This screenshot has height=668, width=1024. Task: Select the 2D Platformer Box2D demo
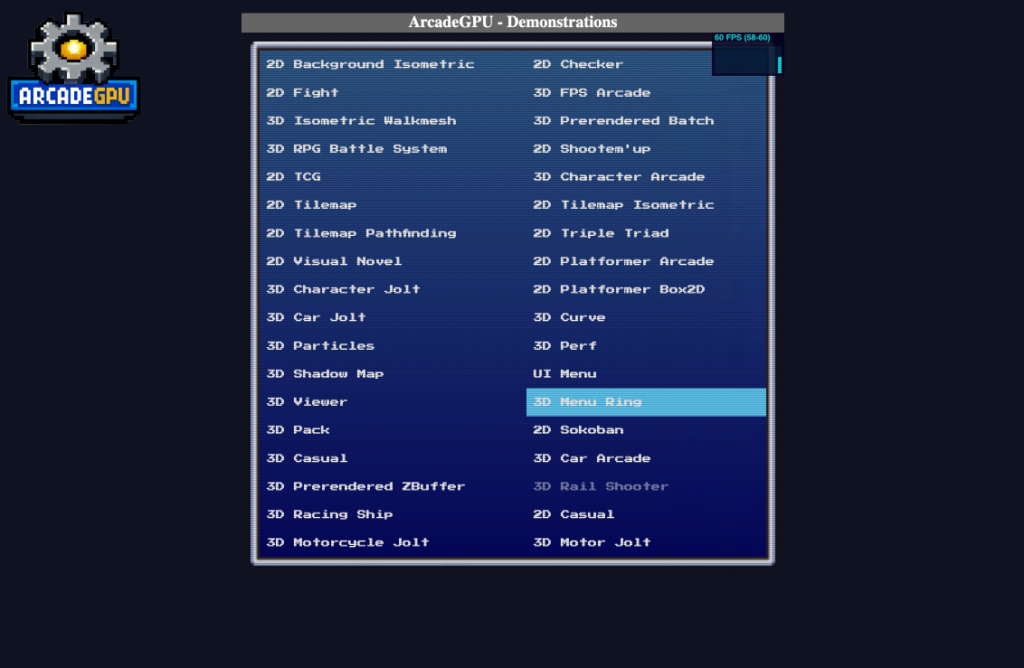point(618,289)
